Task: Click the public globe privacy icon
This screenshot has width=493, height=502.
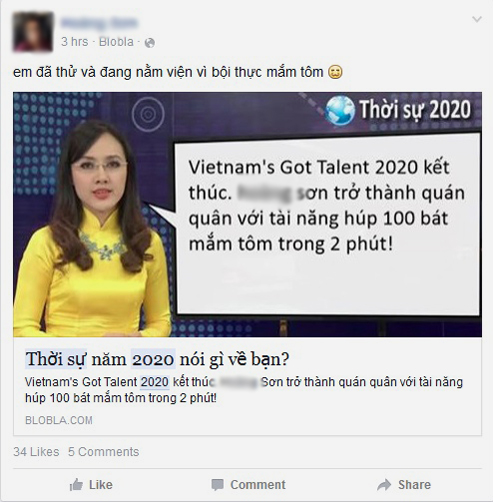Action: (x=150, y=43)
